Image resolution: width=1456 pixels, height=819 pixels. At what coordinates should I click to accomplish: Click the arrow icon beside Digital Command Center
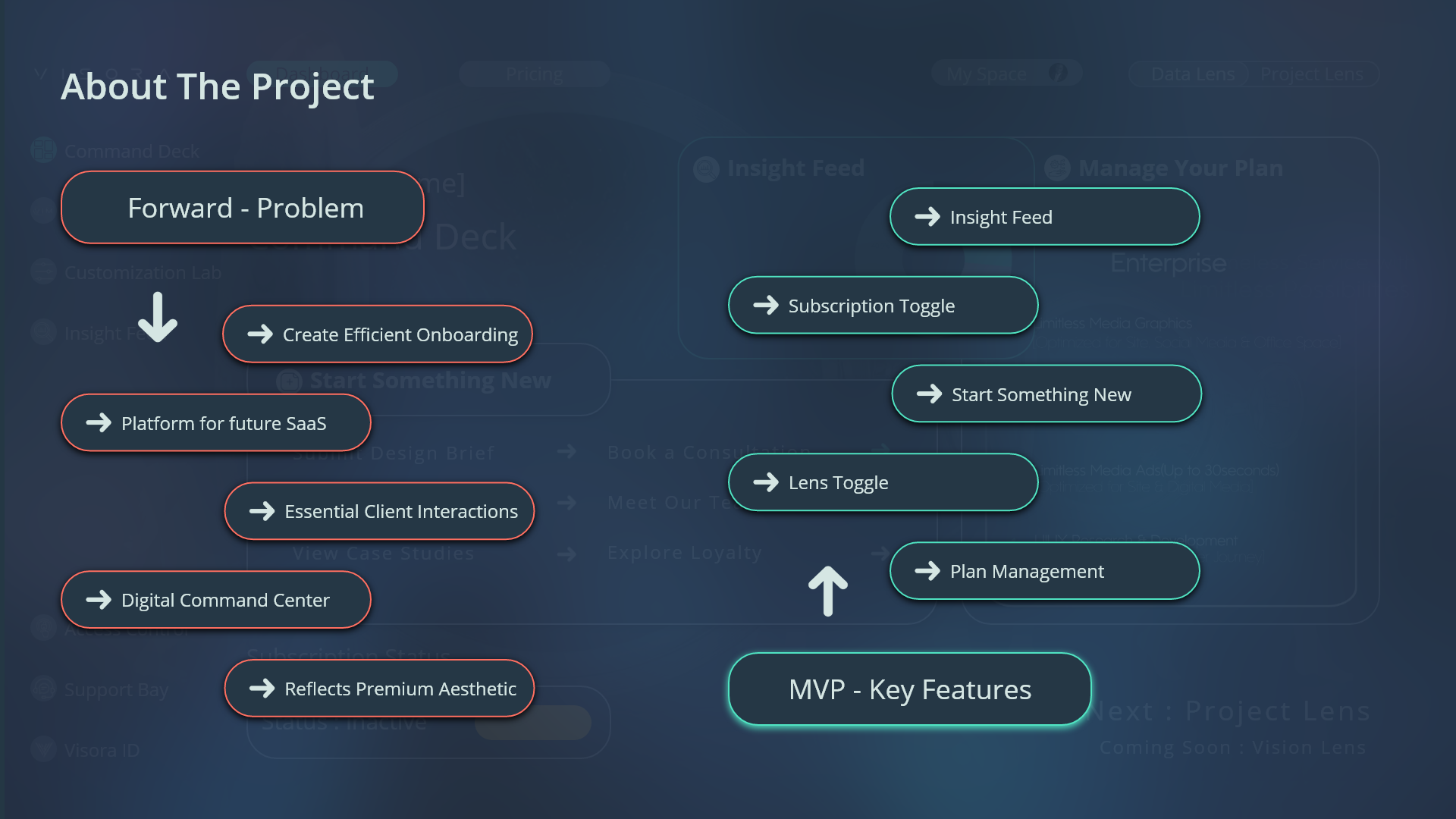pos(99,600)
